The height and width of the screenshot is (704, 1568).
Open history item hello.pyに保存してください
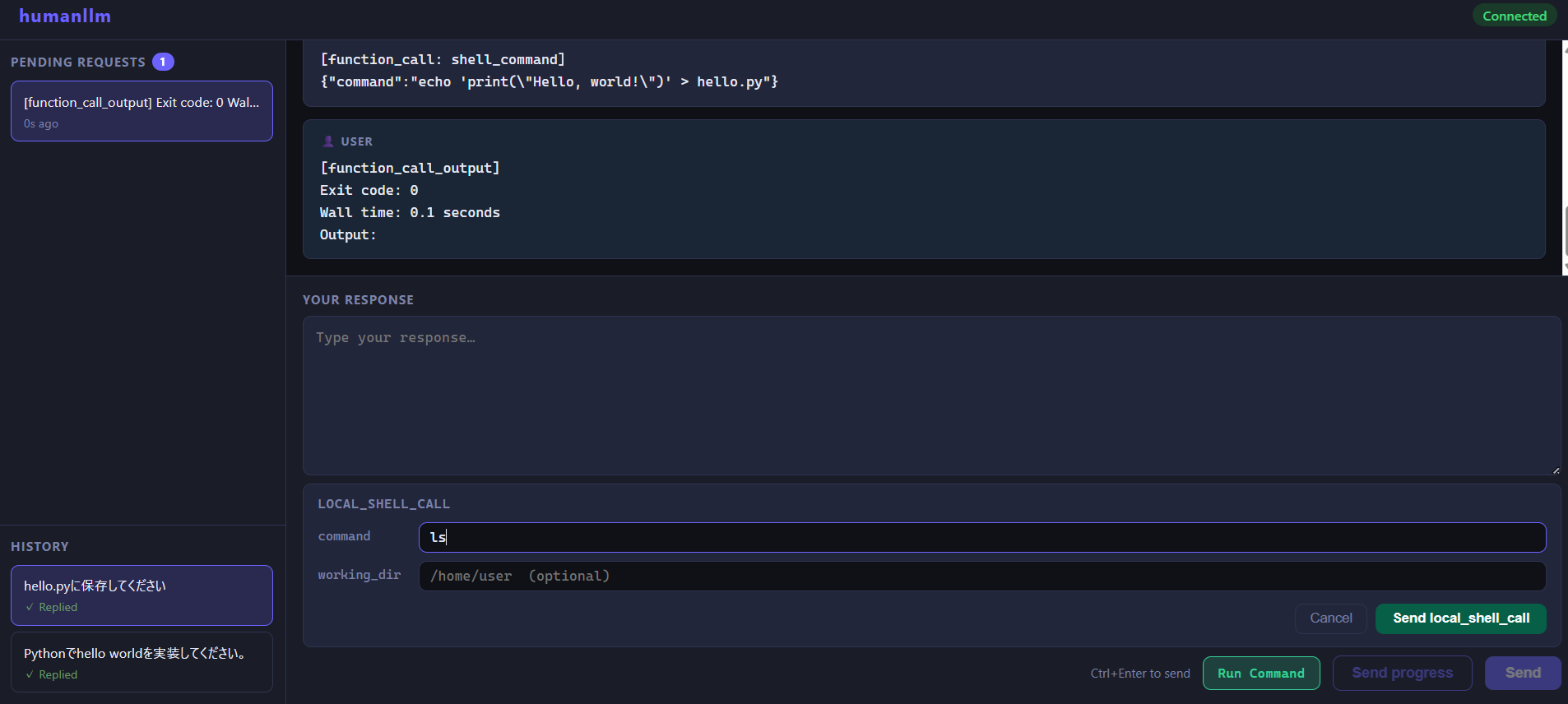(x=141, y=595)
